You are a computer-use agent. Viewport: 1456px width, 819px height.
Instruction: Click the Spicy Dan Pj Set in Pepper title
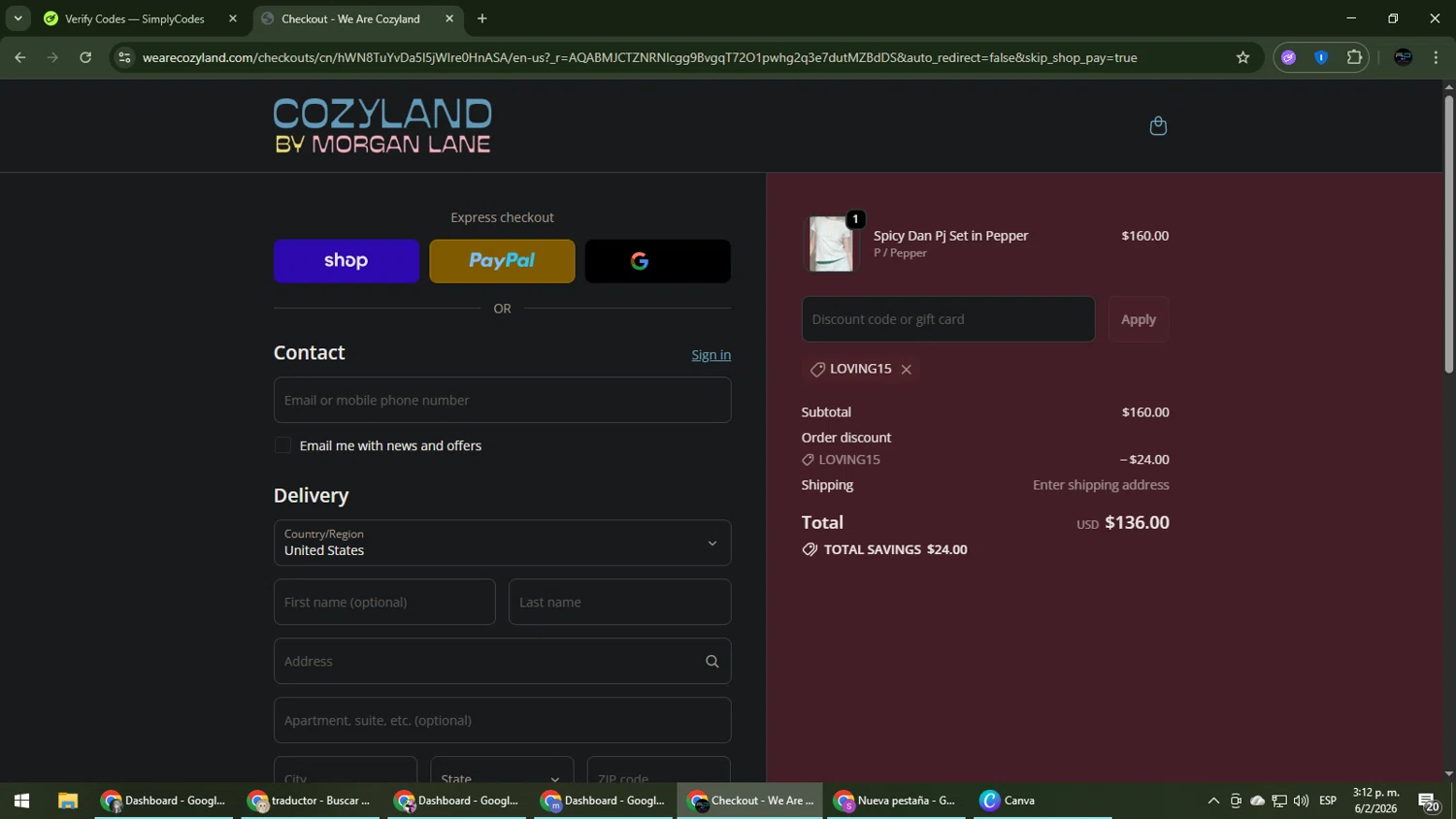click(x=950, y=236)
